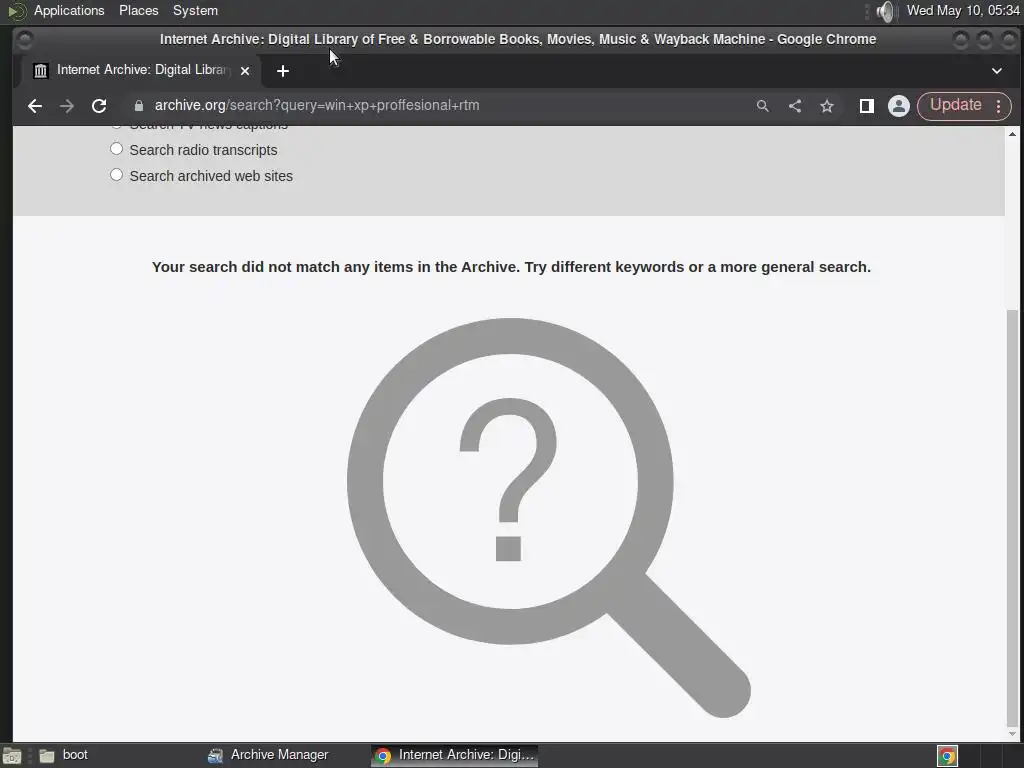Select Search radio transcripts option

pyautogui.click(x=116, y=149)
